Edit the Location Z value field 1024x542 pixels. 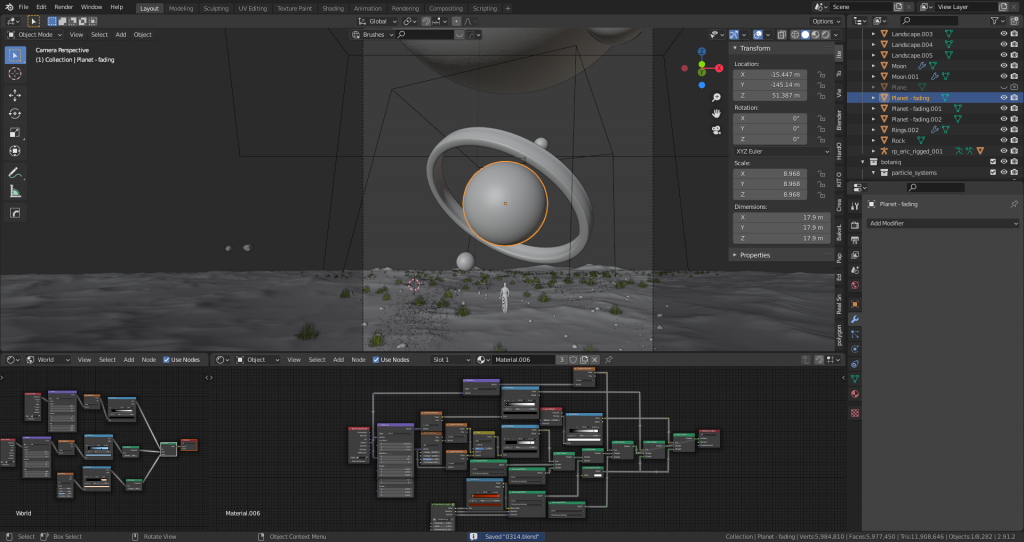pyautogui.click(x=771, y=95)
